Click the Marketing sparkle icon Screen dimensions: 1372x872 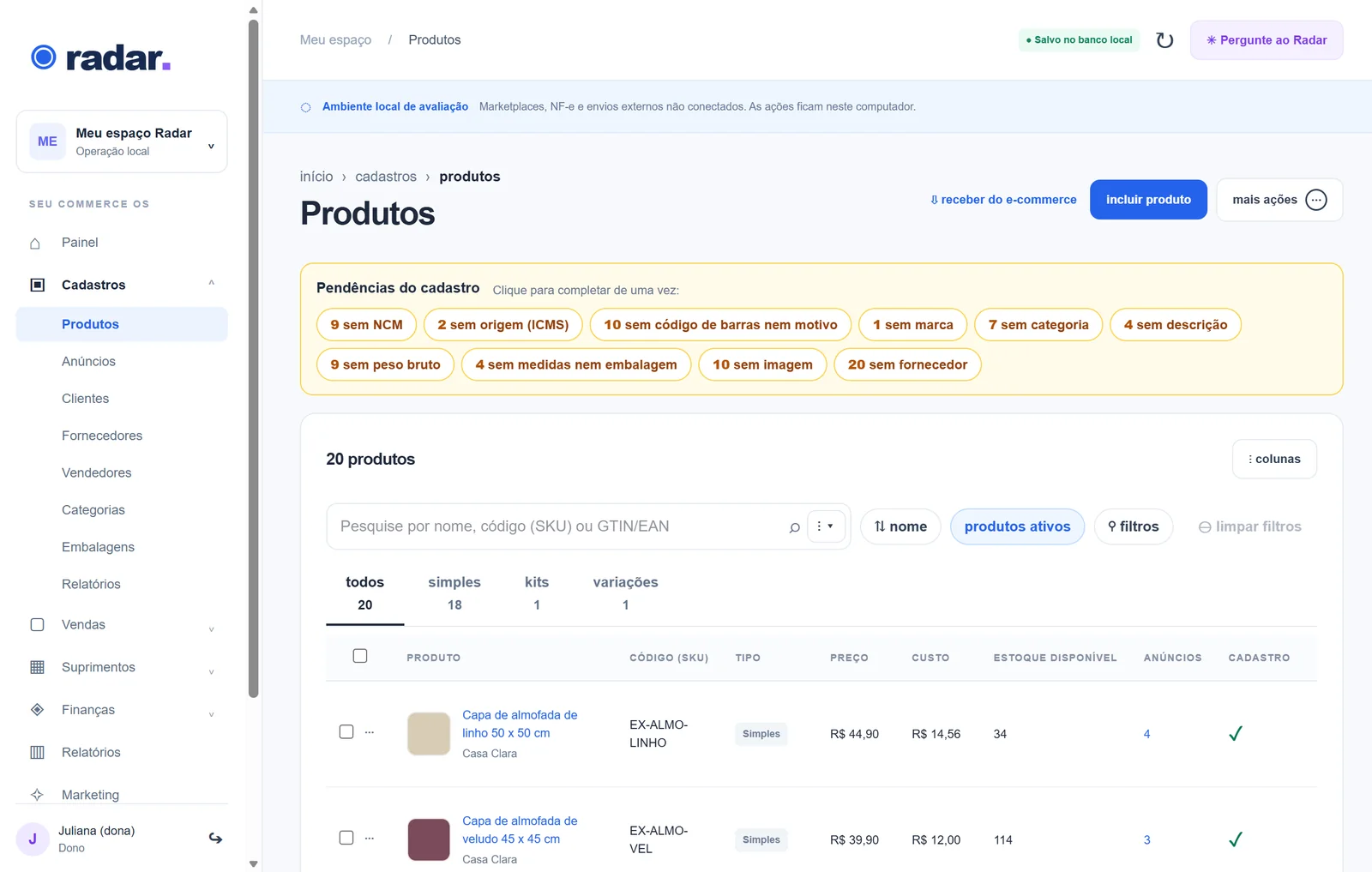coord(37,795)
